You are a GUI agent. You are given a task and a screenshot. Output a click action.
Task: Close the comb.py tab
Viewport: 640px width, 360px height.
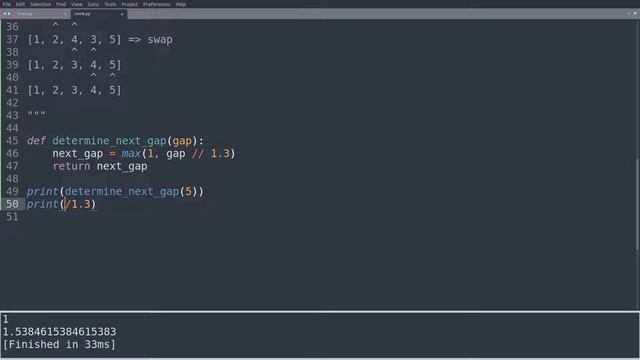point(122,14)
